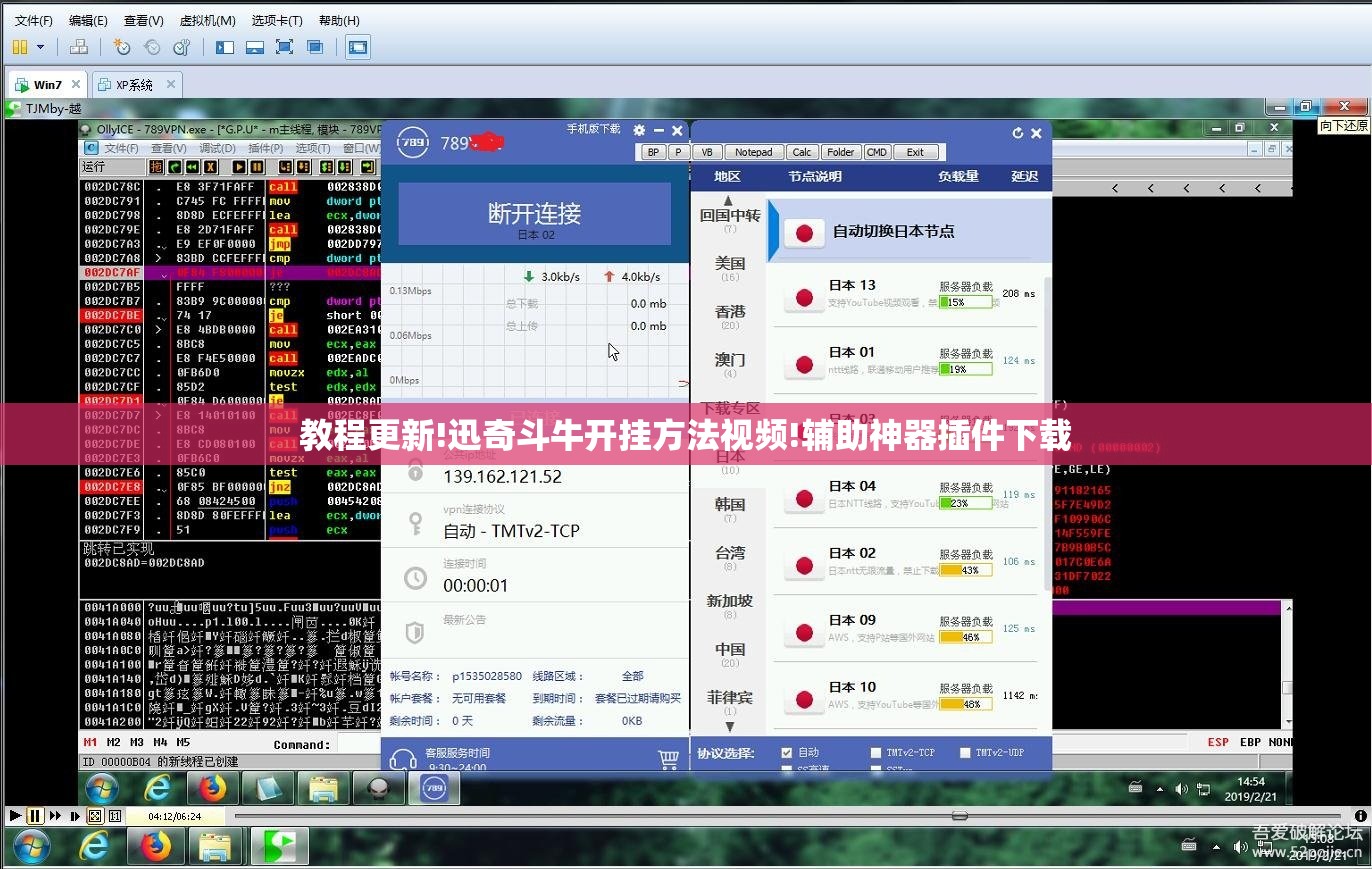Click the Notepad button

point(754,152)
